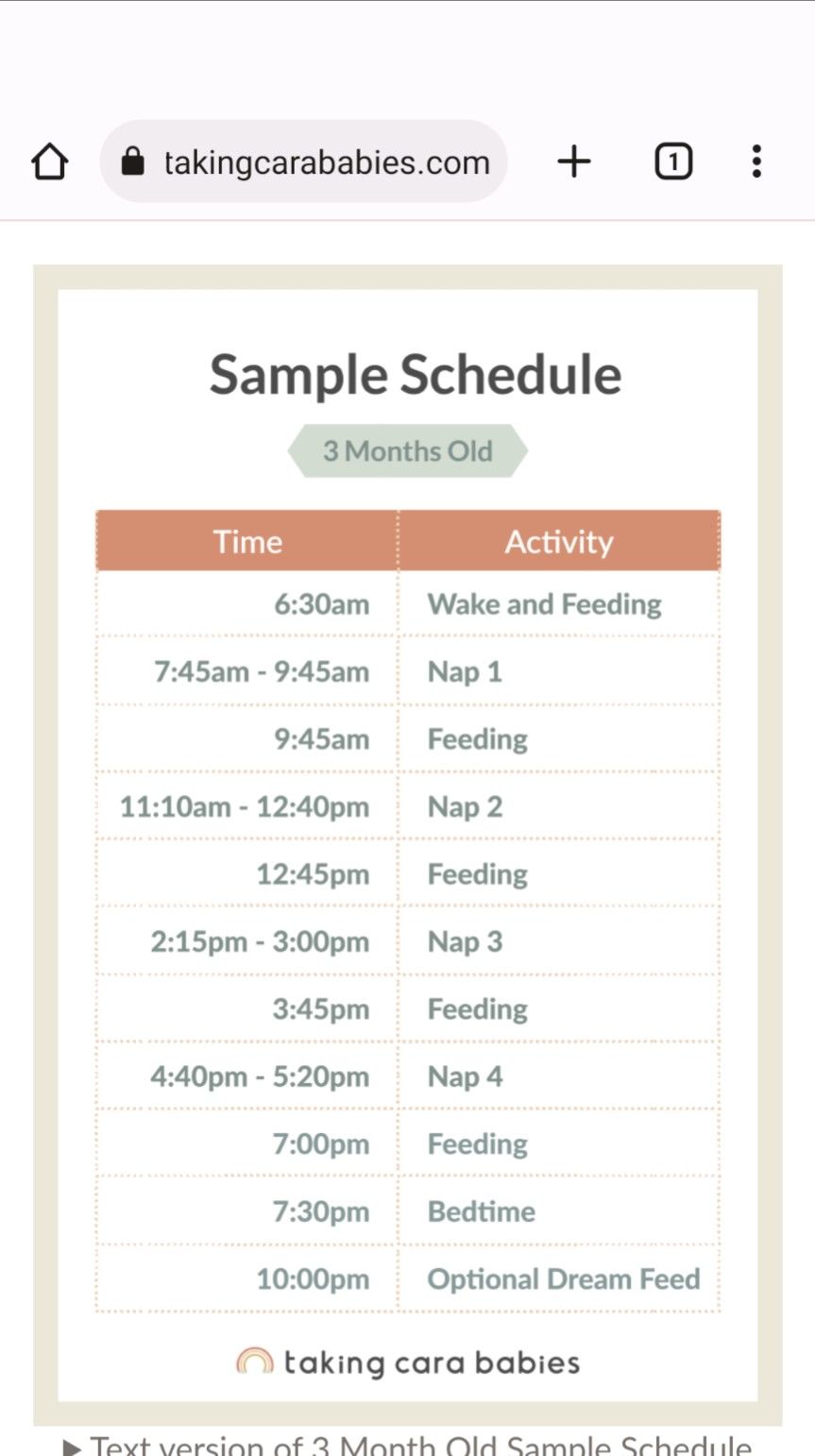This screenshot has width=815, height=1456.
Task: Select the Nap 3 activity cell
Action: [465, 942]
